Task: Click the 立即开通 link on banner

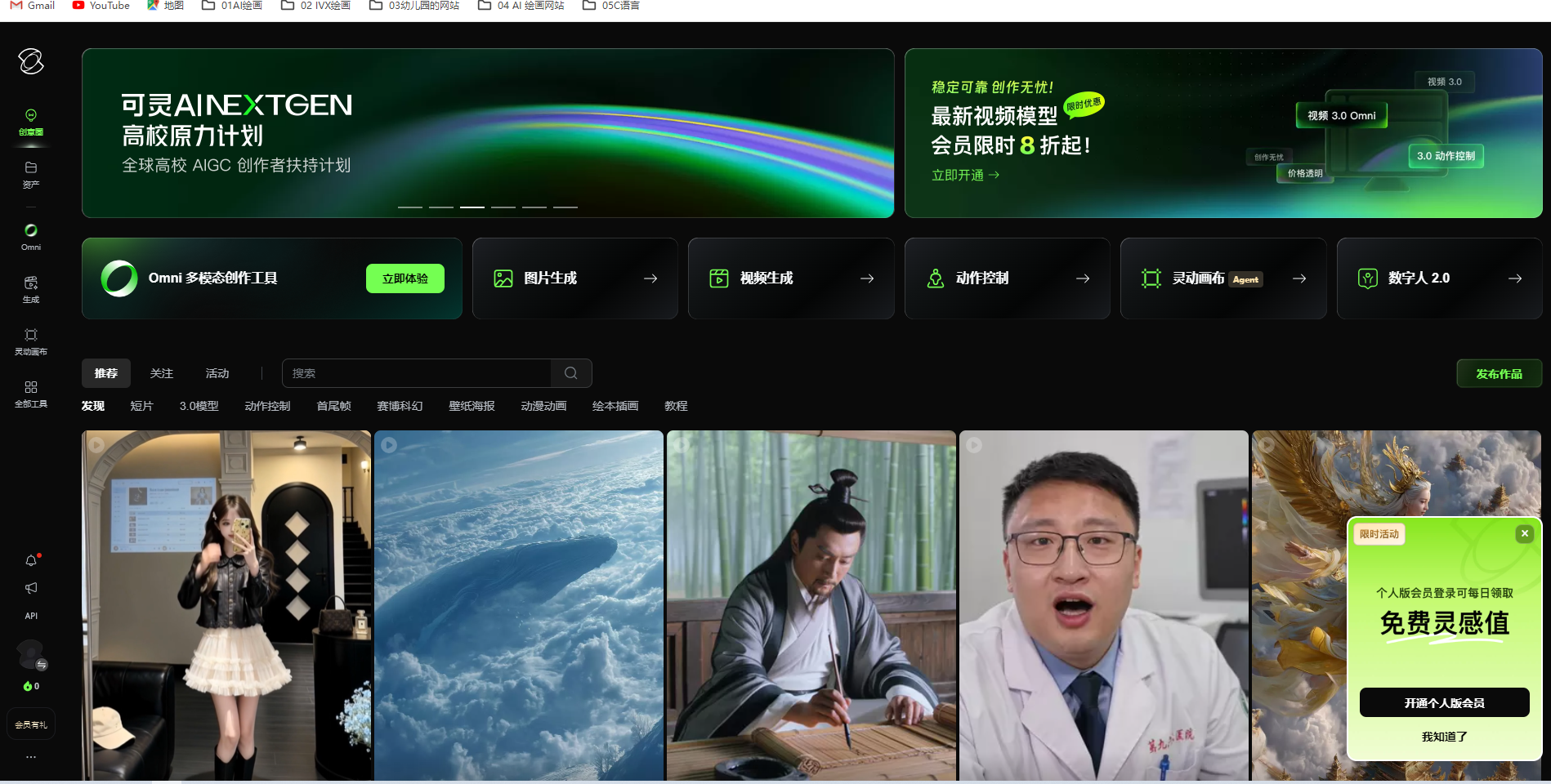Action: 965,175
